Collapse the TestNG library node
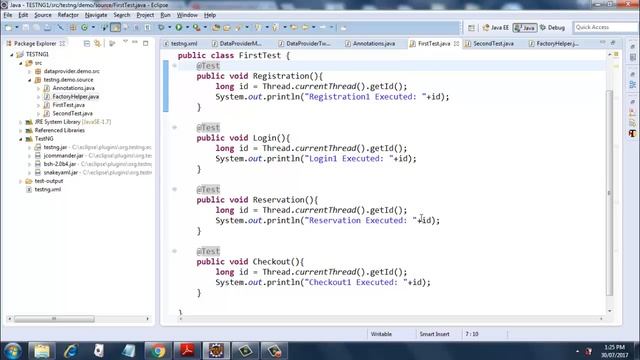 (x=20, y=139)
